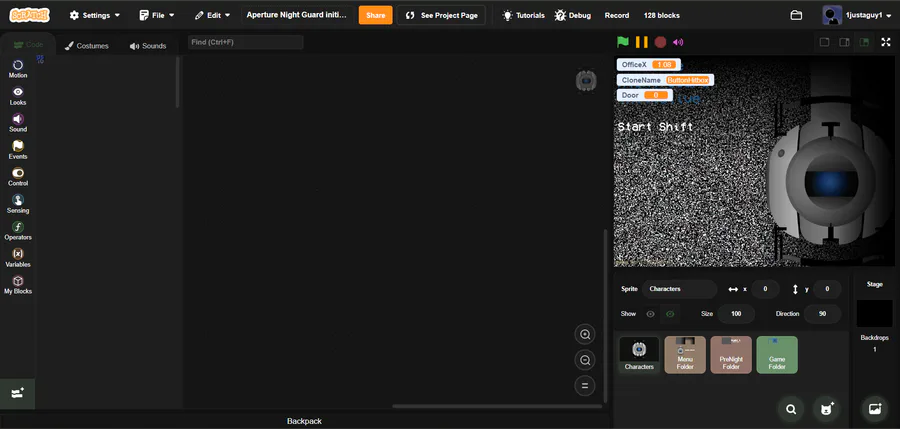Viewport: 900px width, 429px height.
Task: Switch to small stage layout
Action: (824, 42)
